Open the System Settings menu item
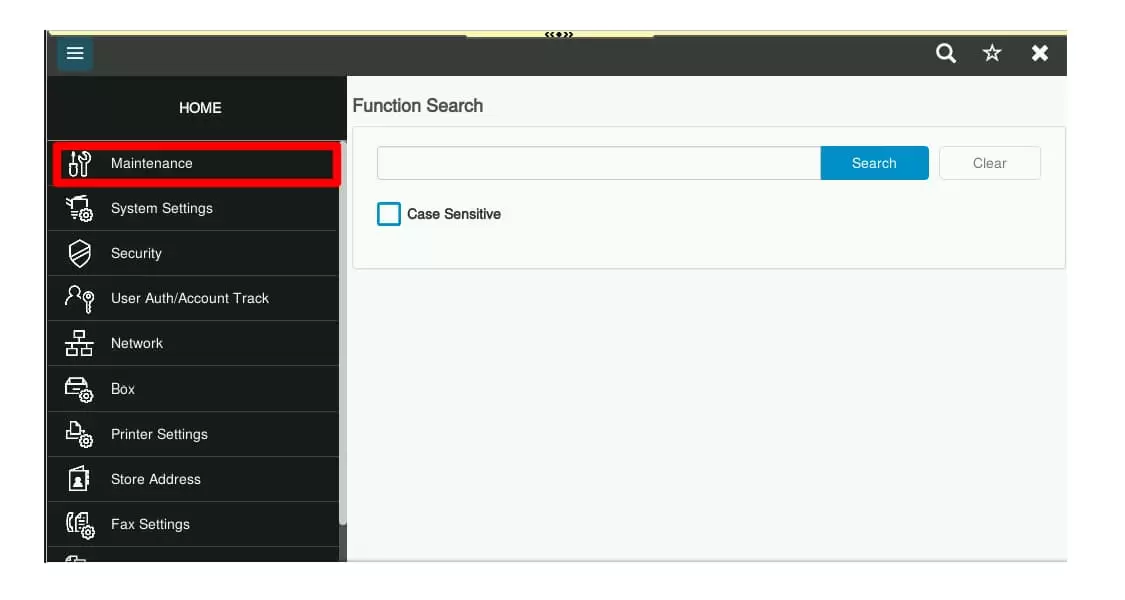The width and height of the screenshot is (1125, 600). point(193,209)
